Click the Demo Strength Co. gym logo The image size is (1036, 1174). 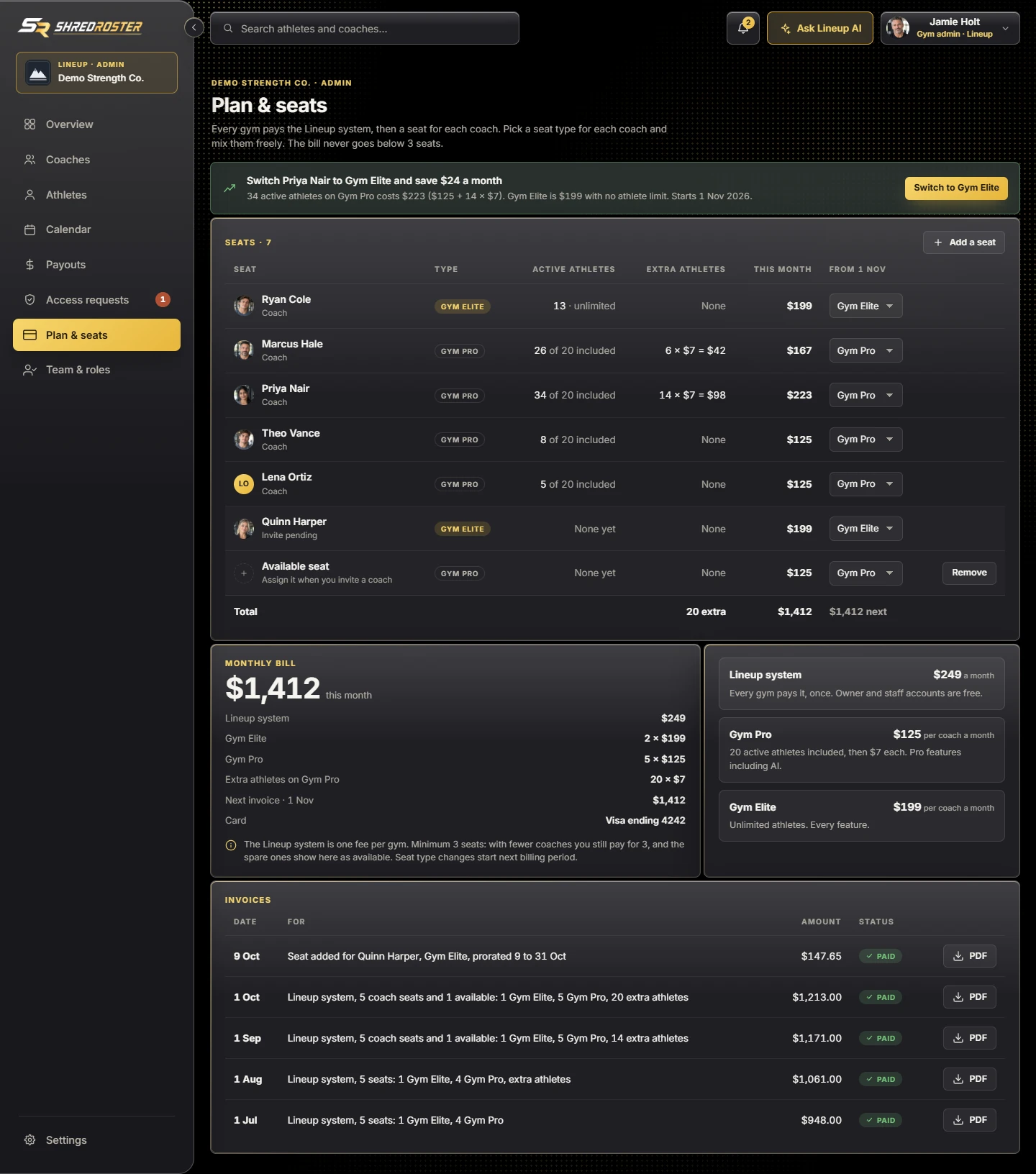coord(38,73)
